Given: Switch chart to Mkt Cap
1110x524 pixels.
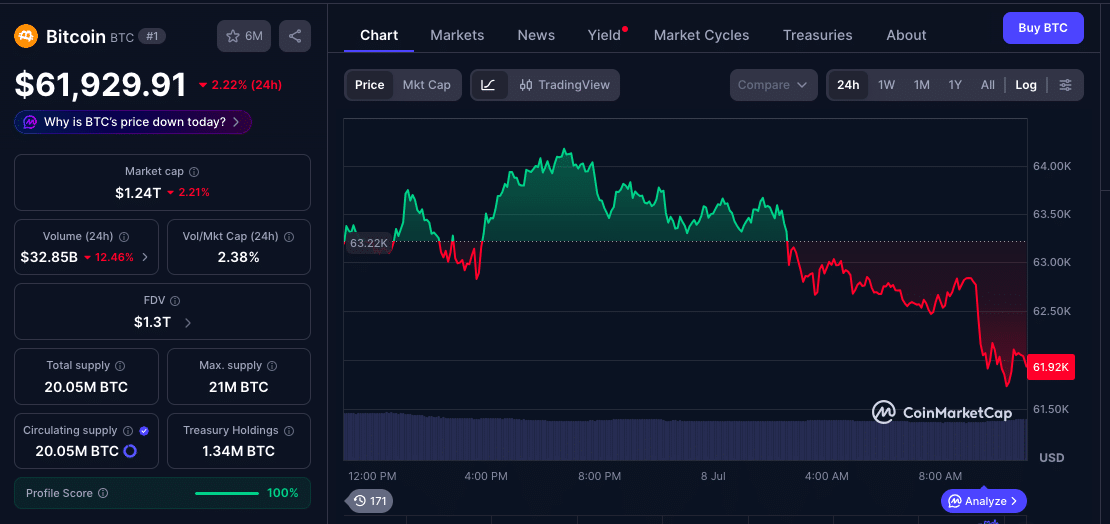Looking at the screenshot, I should tap(426, 85).
